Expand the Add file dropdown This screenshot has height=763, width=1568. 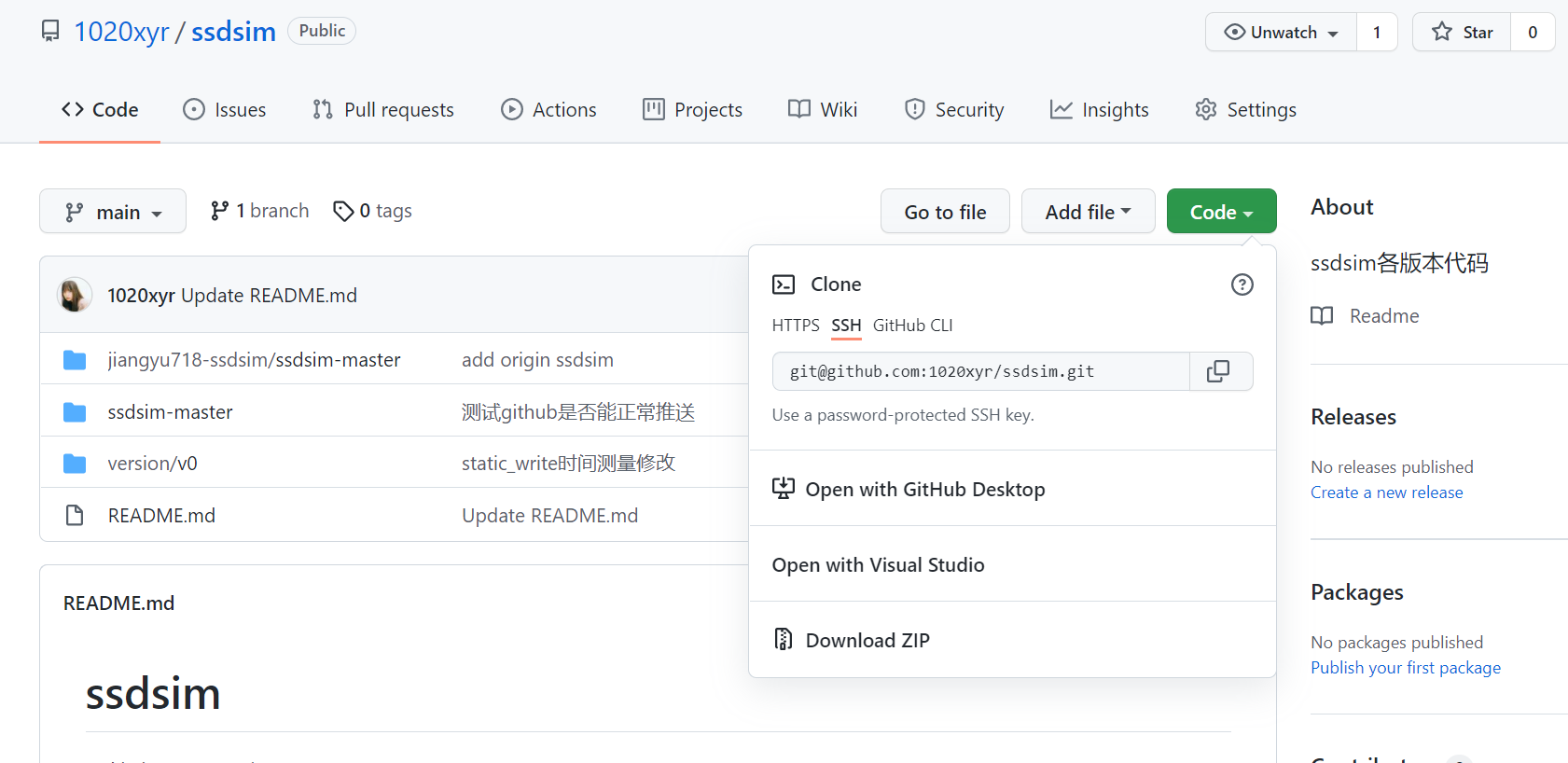[1088, 212]
